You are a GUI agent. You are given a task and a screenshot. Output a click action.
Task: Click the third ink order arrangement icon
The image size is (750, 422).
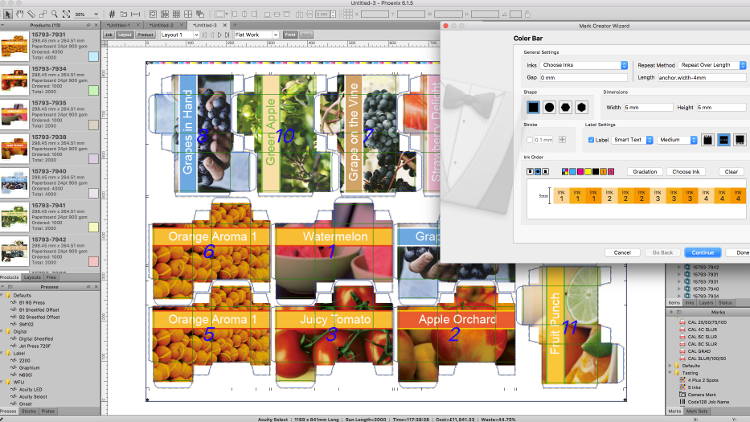[545, 171]
